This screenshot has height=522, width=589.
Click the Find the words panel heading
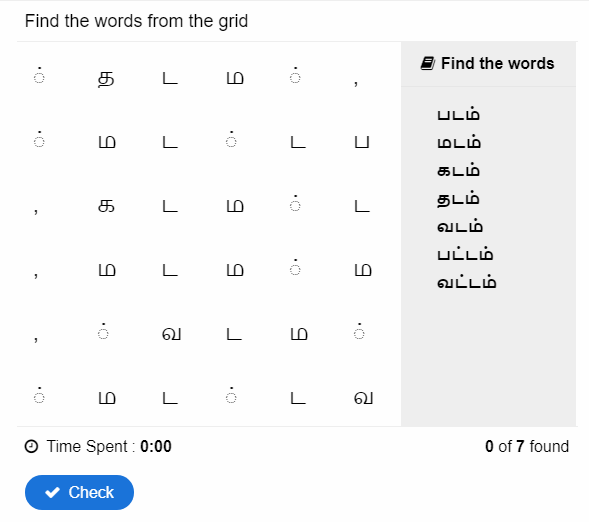coord(497,63)
